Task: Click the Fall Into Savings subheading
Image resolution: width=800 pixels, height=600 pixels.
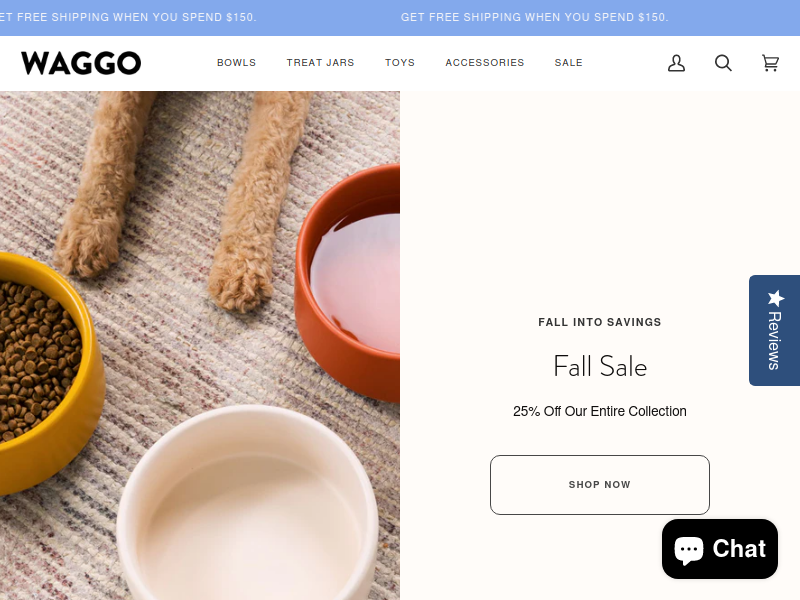Action: pyautogui.click(x=599, y=322)
